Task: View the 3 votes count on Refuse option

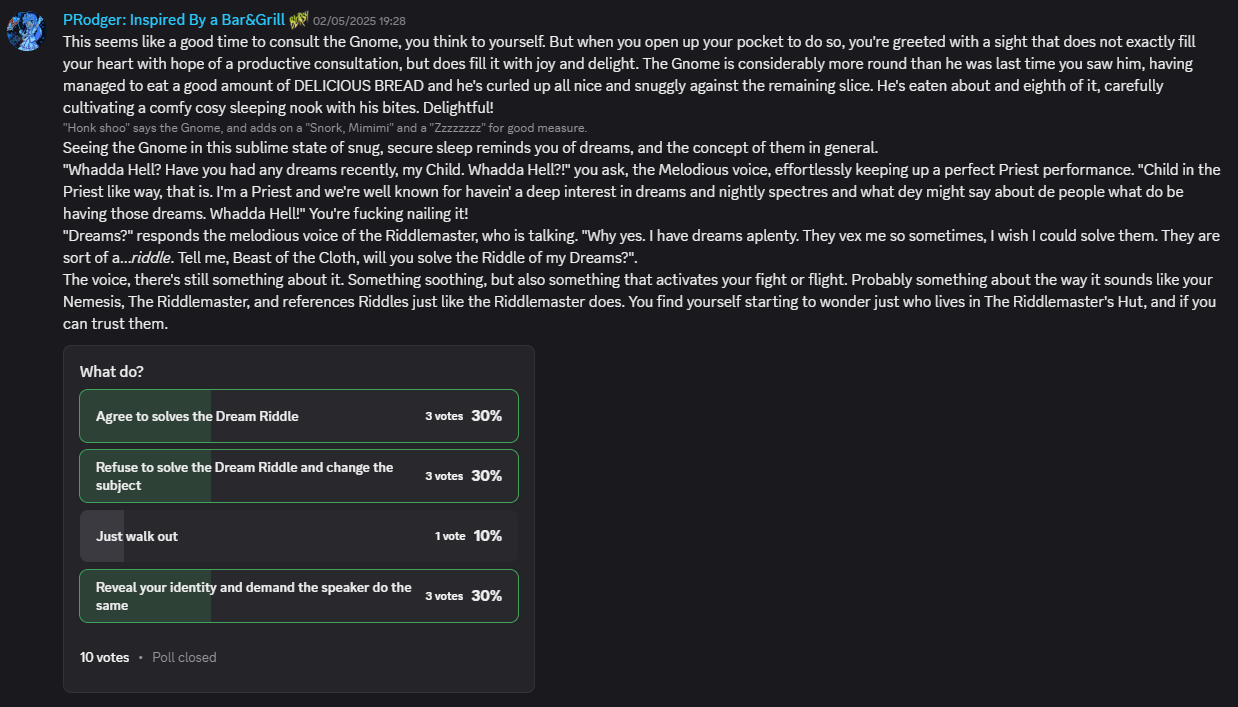Action: [x=444, y=476]
